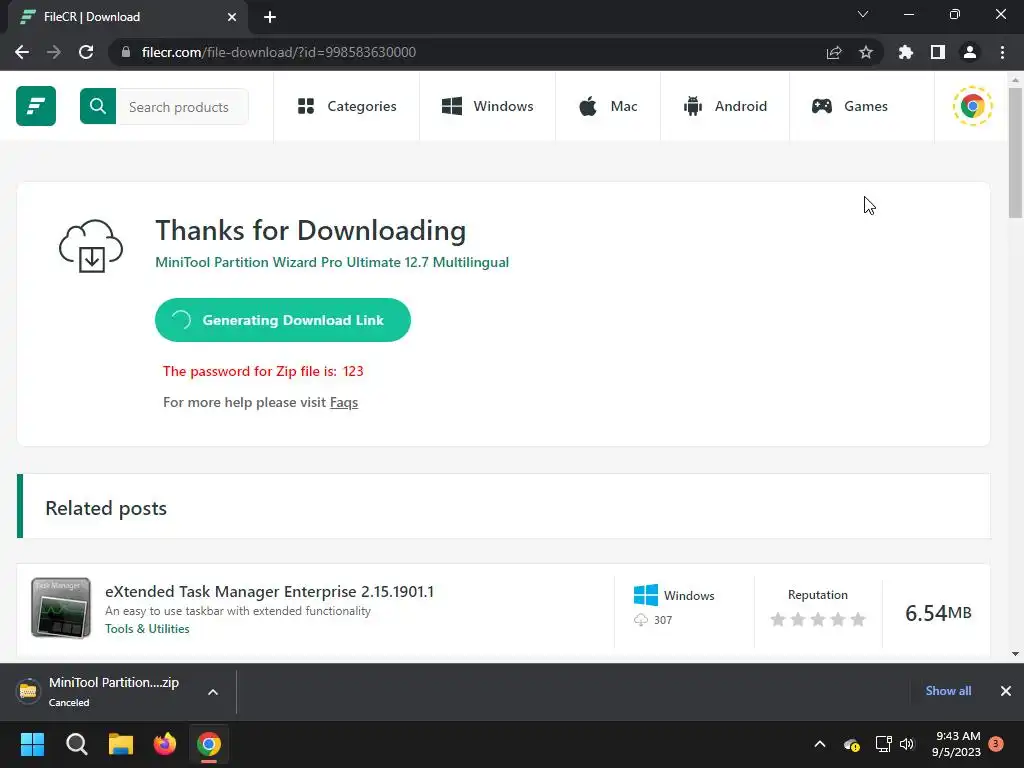Click the Chrome taskbar icon

coord(209,744)
